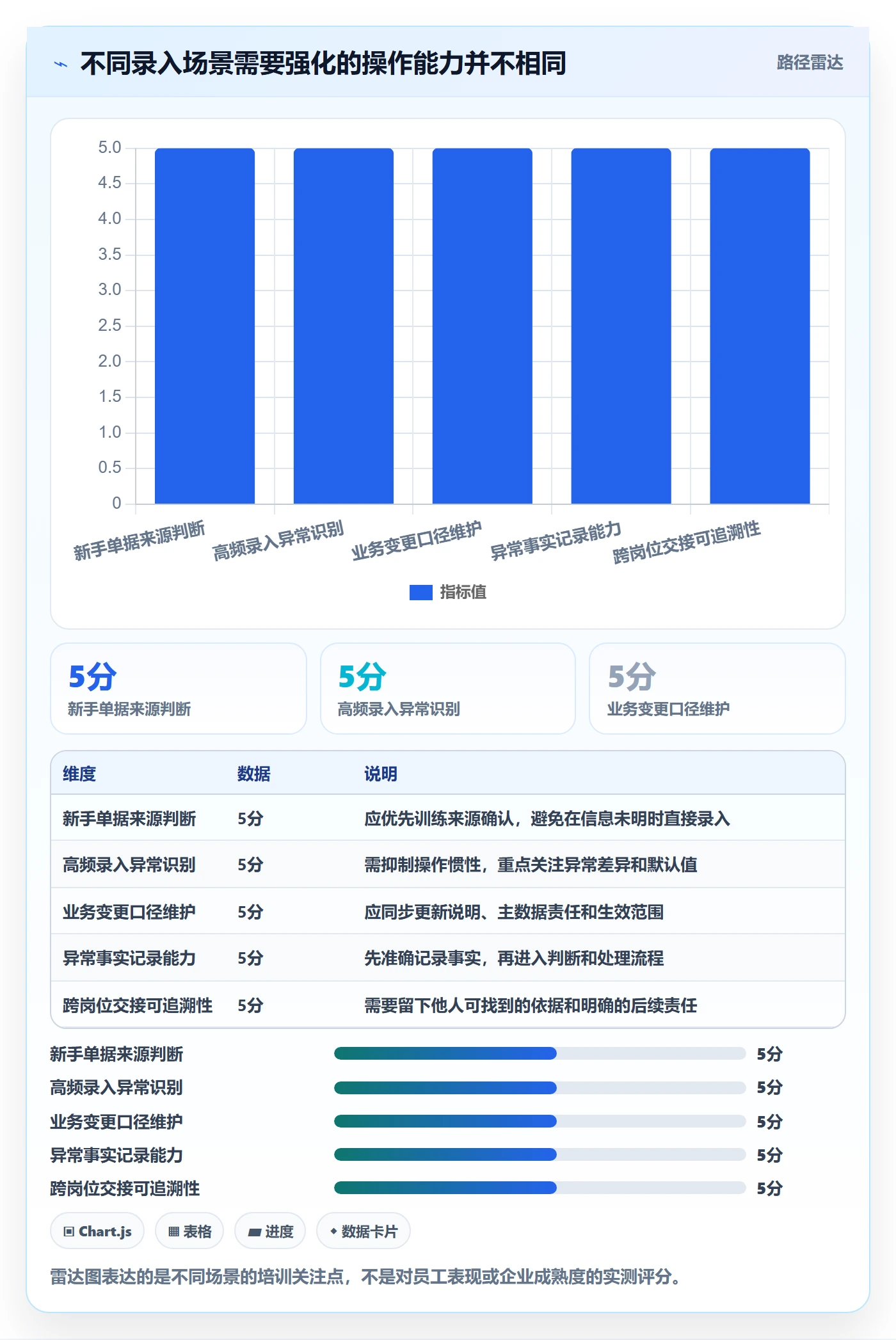Image resolution: width=896 pixels, height=1340 pixels.
Task: Click the progress bar for 异常事实记录能力
Action: (540, 1154)
